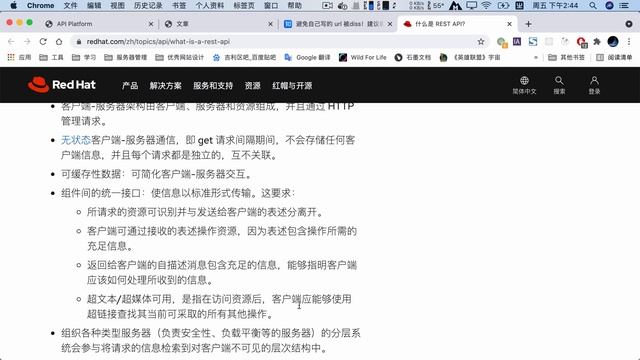This screenshot has height=360, width=640.
Task: Bookmark this page with the star
Action: click(x=481, y=41)
